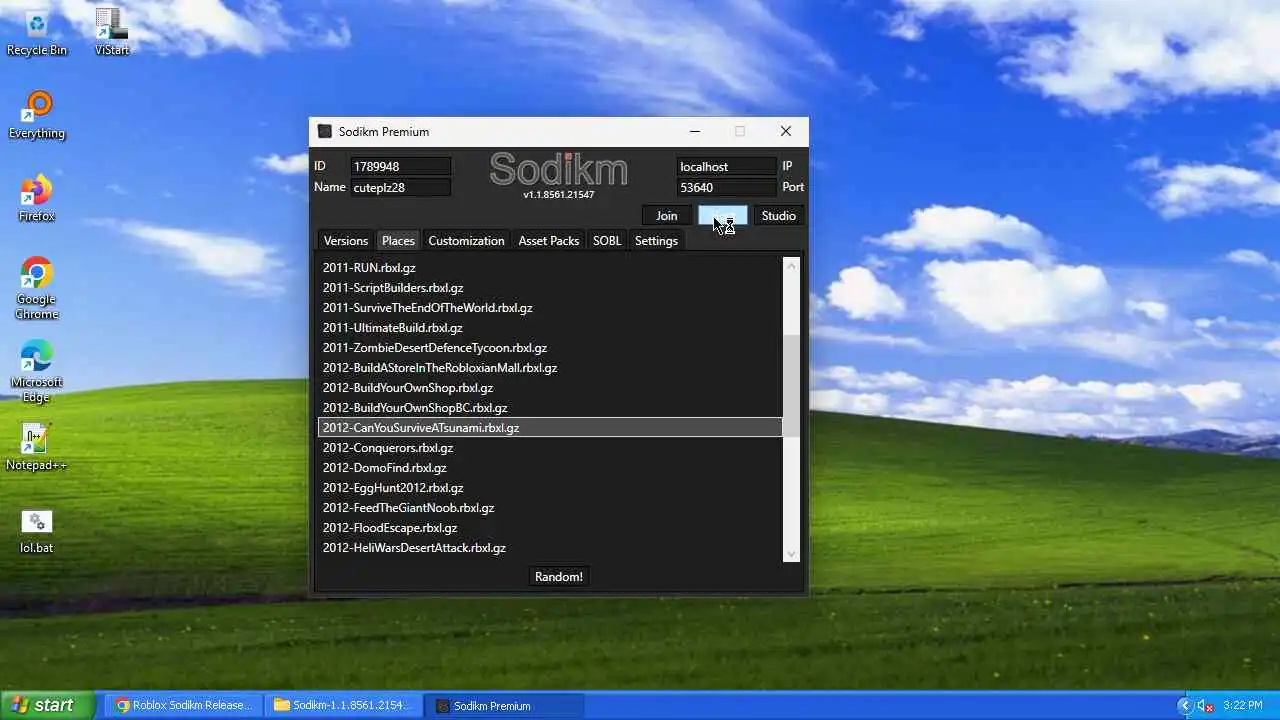Switch to the Customization tab
The width and height of the screenshot is (1280, 720).
pos(466,241)
